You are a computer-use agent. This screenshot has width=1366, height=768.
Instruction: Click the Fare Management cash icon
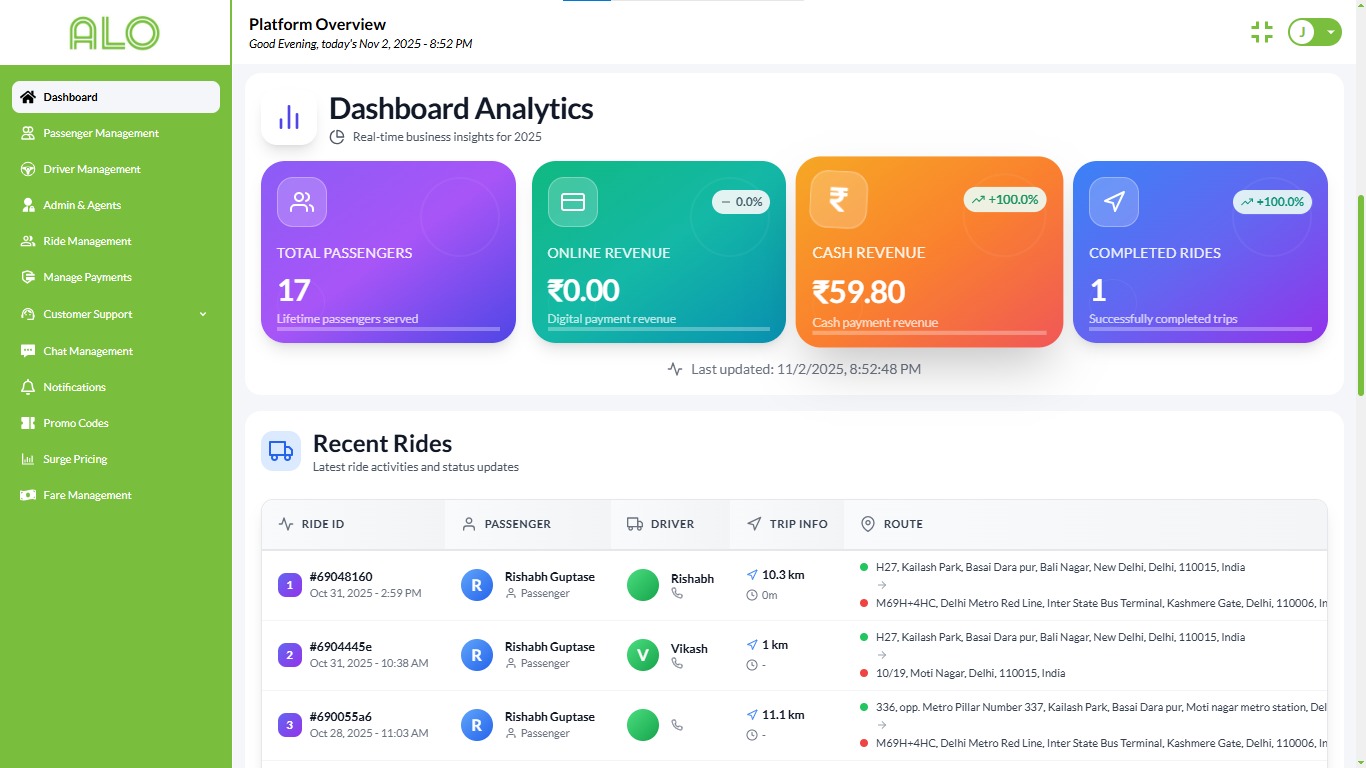(x=28, y=495)
